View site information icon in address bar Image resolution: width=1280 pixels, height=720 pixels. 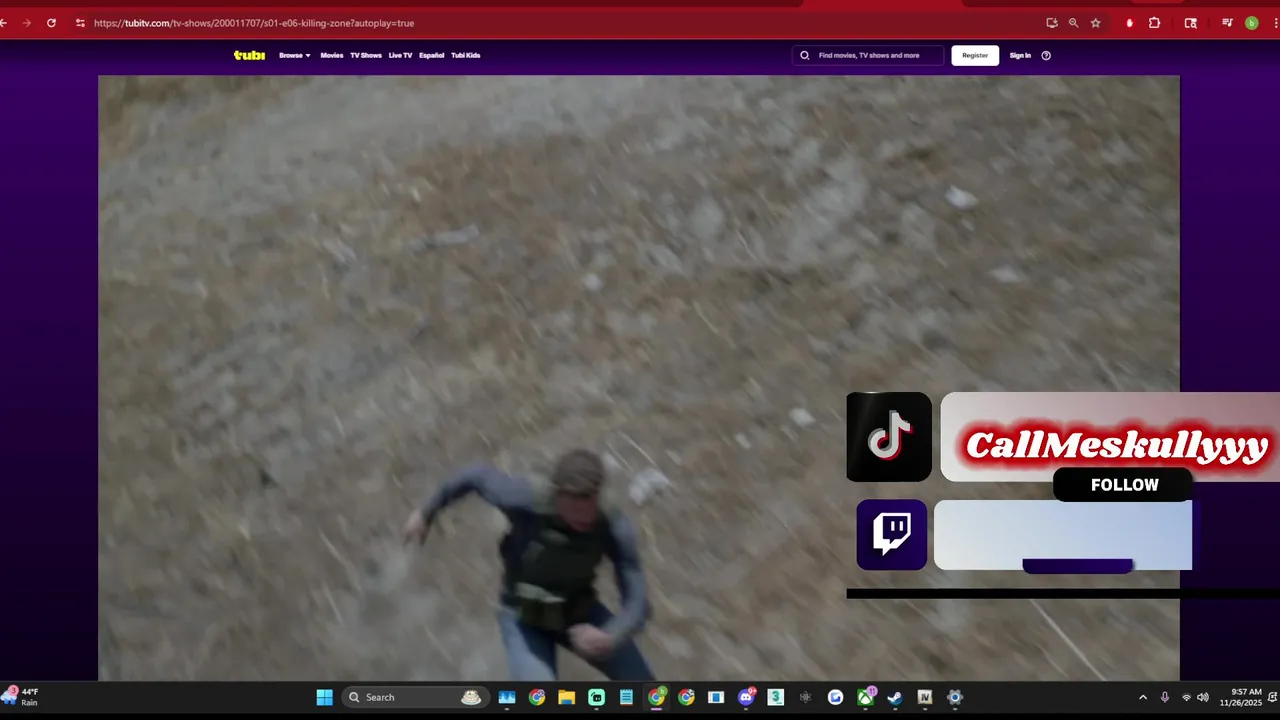(80, 22)
